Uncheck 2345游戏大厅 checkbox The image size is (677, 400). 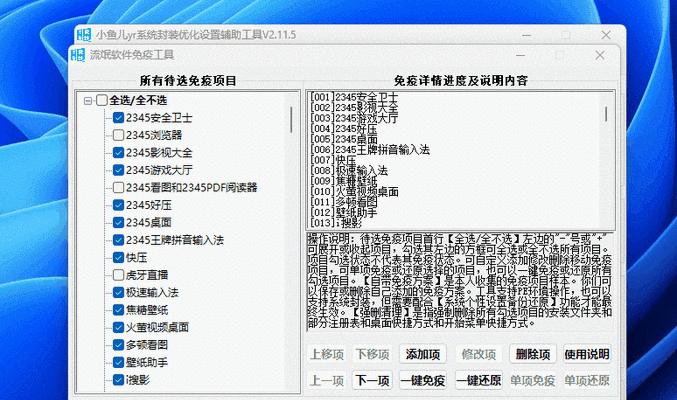coord(118,170)
